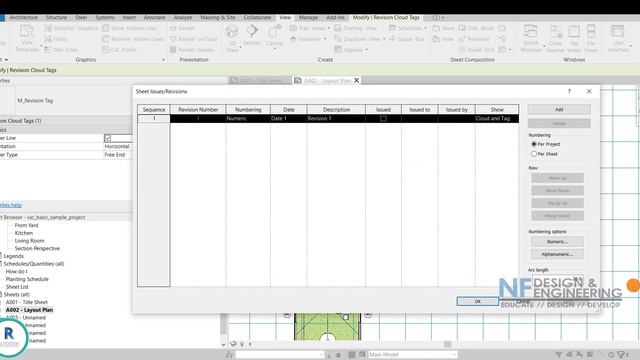Open the Architecture ribbon tab

[x=24, y=18]
